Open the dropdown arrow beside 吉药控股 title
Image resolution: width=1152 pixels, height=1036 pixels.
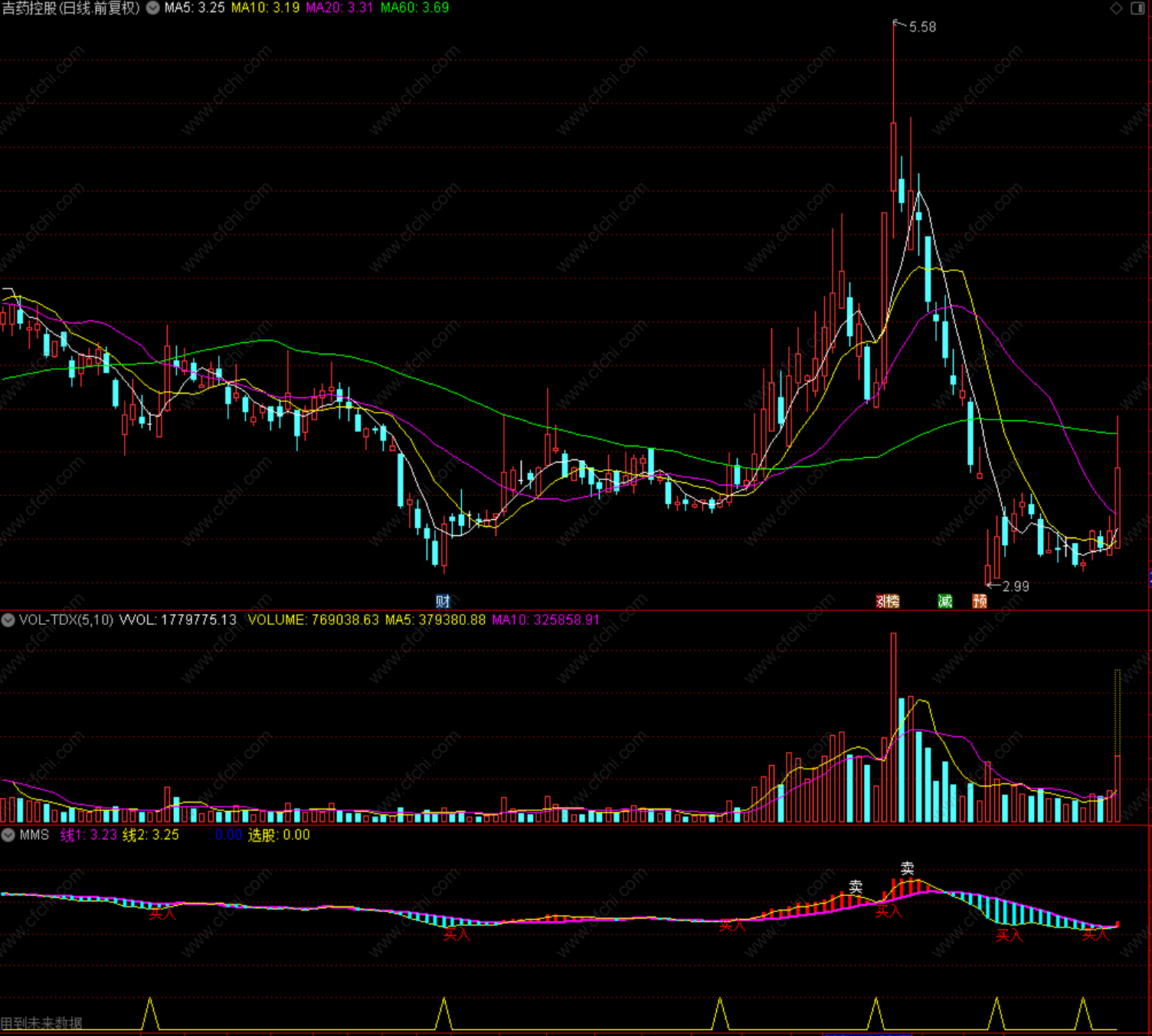point(153,8)
